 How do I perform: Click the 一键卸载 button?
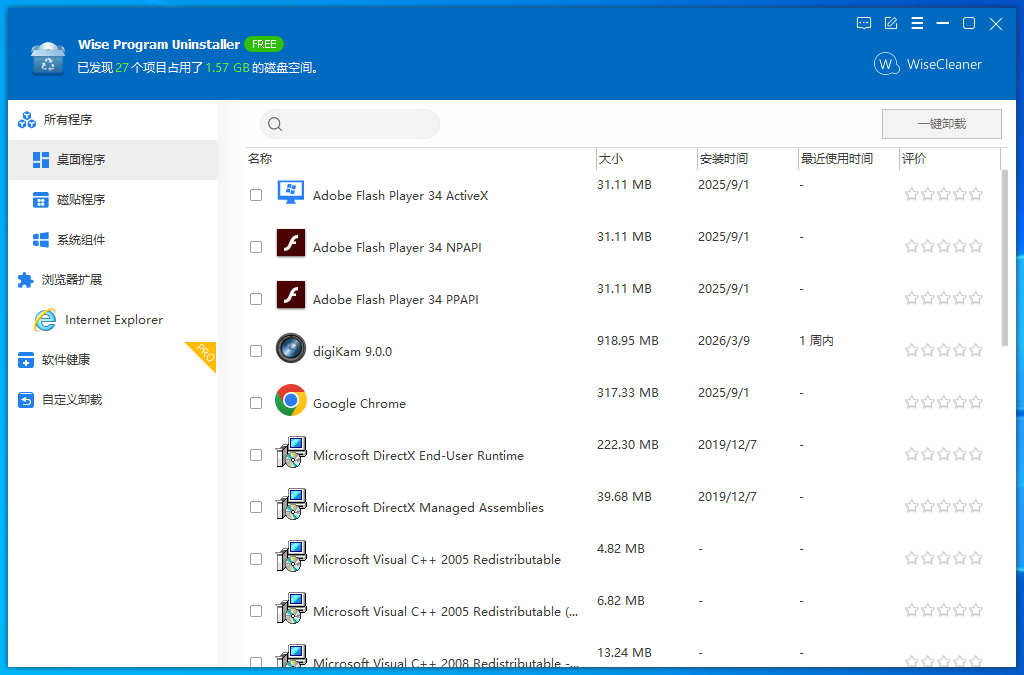[x=940, y=123]
